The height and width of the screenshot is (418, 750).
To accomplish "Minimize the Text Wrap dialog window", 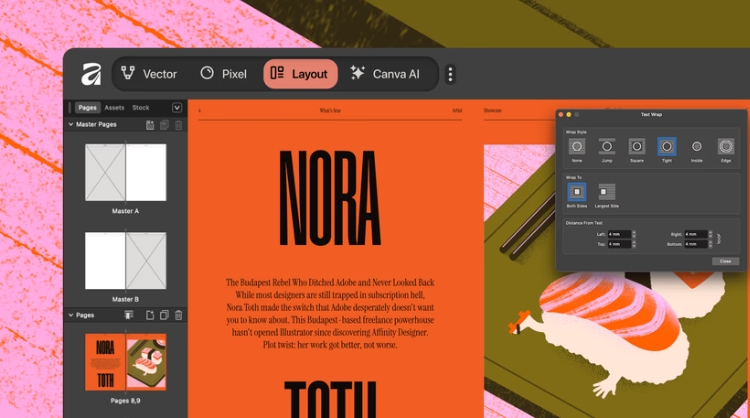I will click(569, 115).
